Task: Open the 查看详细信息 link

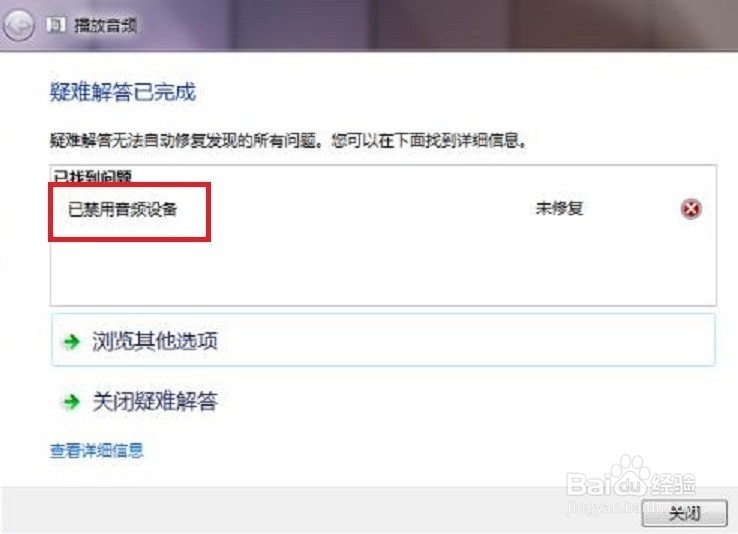Action: pyautogui.click(x=96, y=451)
